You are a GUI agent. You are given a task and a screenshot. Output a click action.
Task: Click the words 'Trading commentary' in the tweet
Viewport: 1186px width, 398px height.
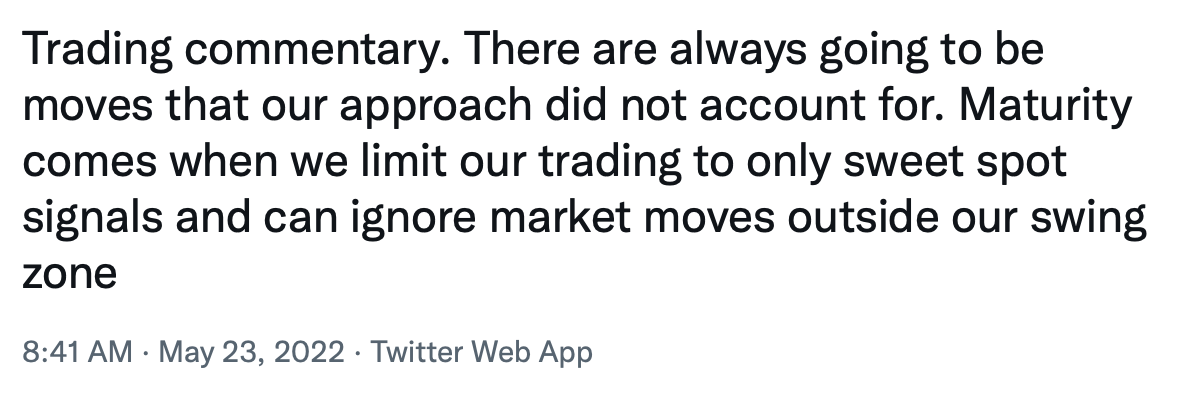pyautogui.click(x=235, y=50)
